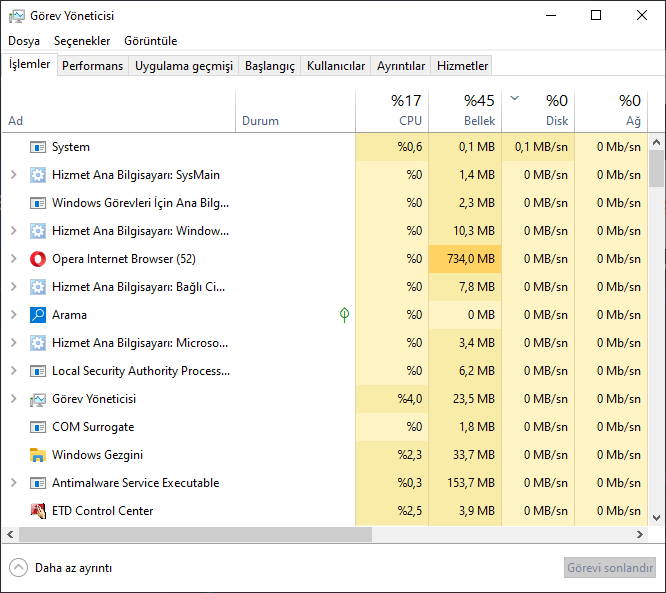
Task: Click the System process icon
Action: tap(38, 147)
